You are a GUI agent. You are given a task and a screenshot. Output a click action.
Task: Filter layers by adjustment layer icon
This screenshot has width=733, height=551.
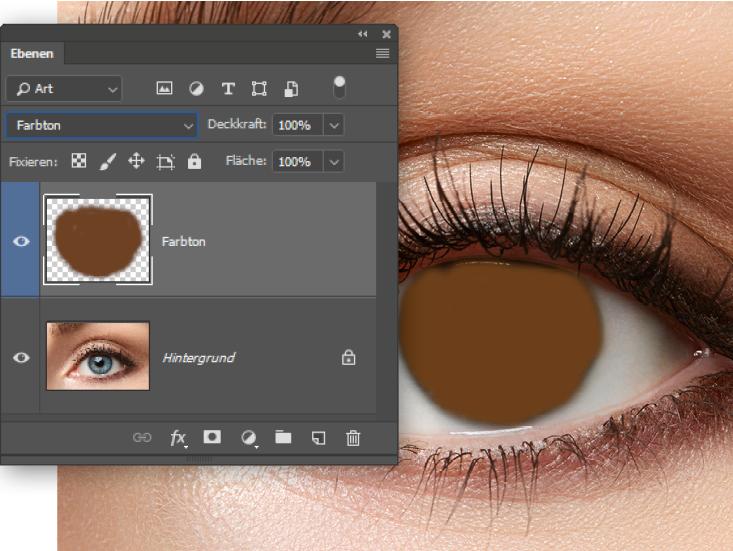(x=196, y=89)
